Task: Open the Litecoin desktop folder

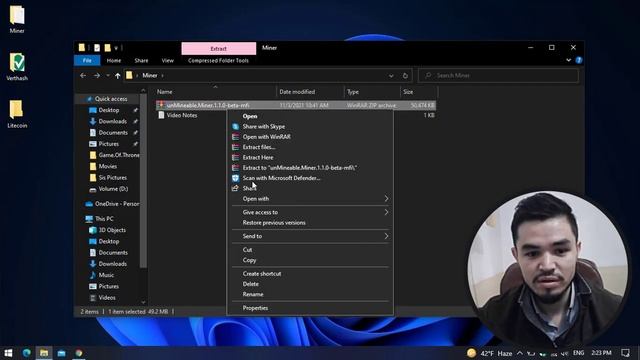Action: [17, 114]
